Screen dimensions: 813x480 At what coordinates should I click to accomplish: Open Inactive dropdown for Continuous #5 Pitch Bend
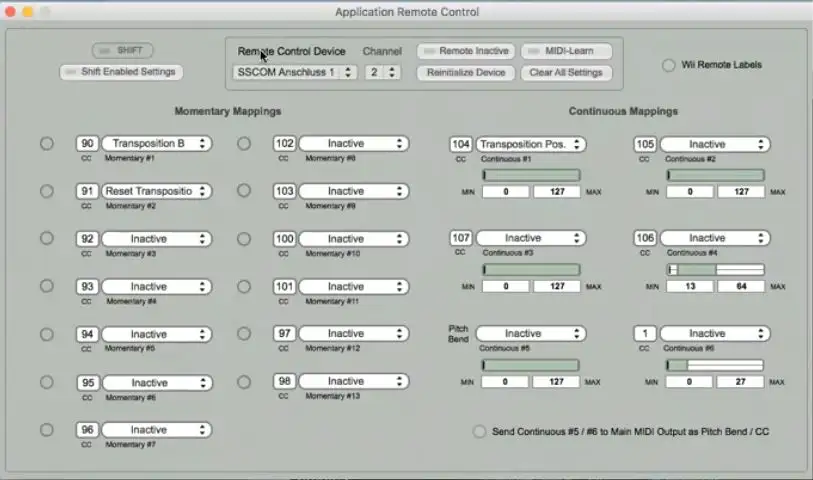531,333
